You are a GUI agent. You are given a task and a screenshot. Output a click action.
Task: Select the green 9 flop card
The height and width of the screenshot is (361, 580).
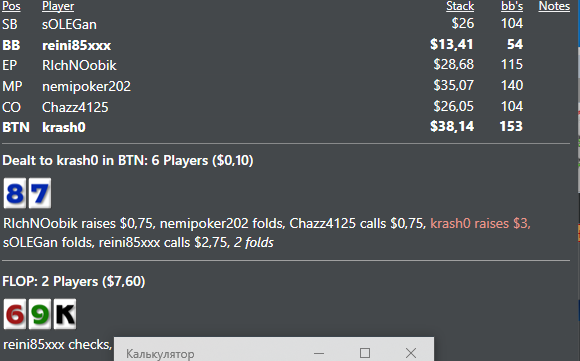click(x=40, y=314)
